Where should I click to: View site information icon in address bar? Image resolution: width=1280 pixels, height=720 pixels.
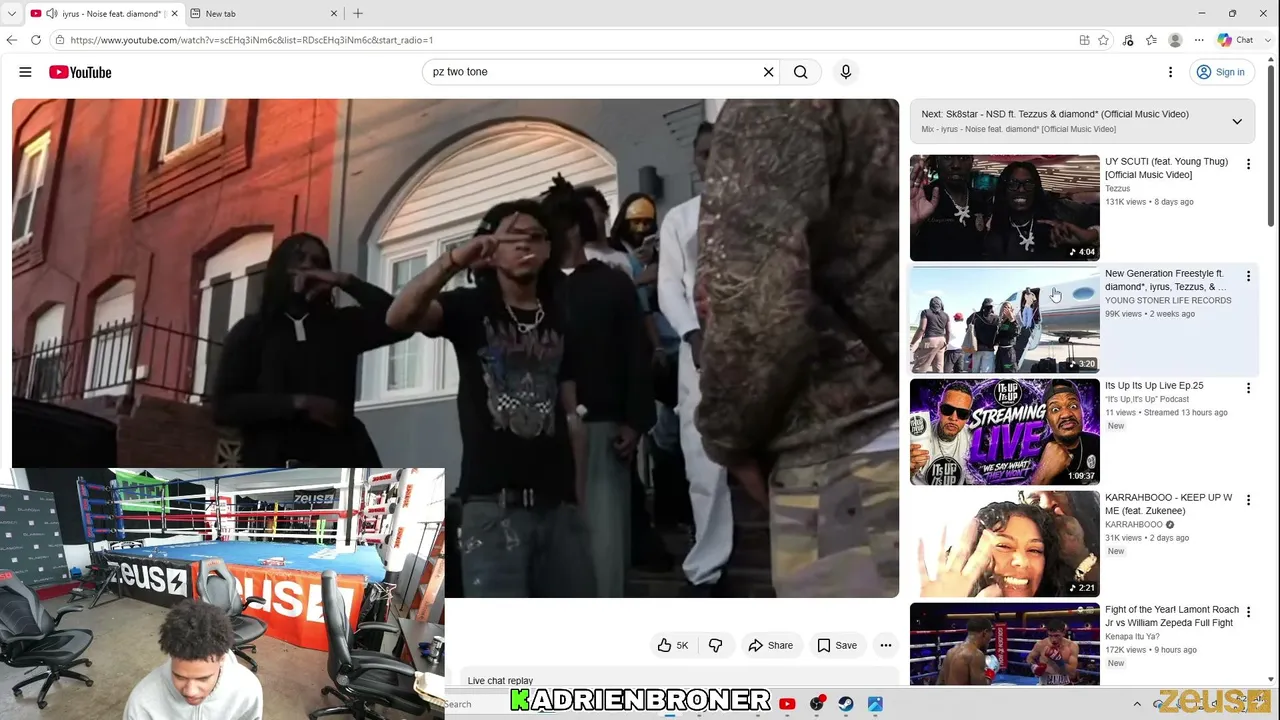60,40
